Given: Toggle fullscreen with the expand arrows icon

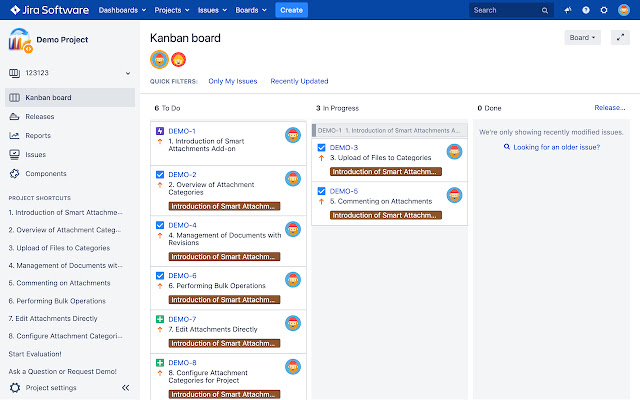Looking at the screenshot, I should [x=620, y=38].
